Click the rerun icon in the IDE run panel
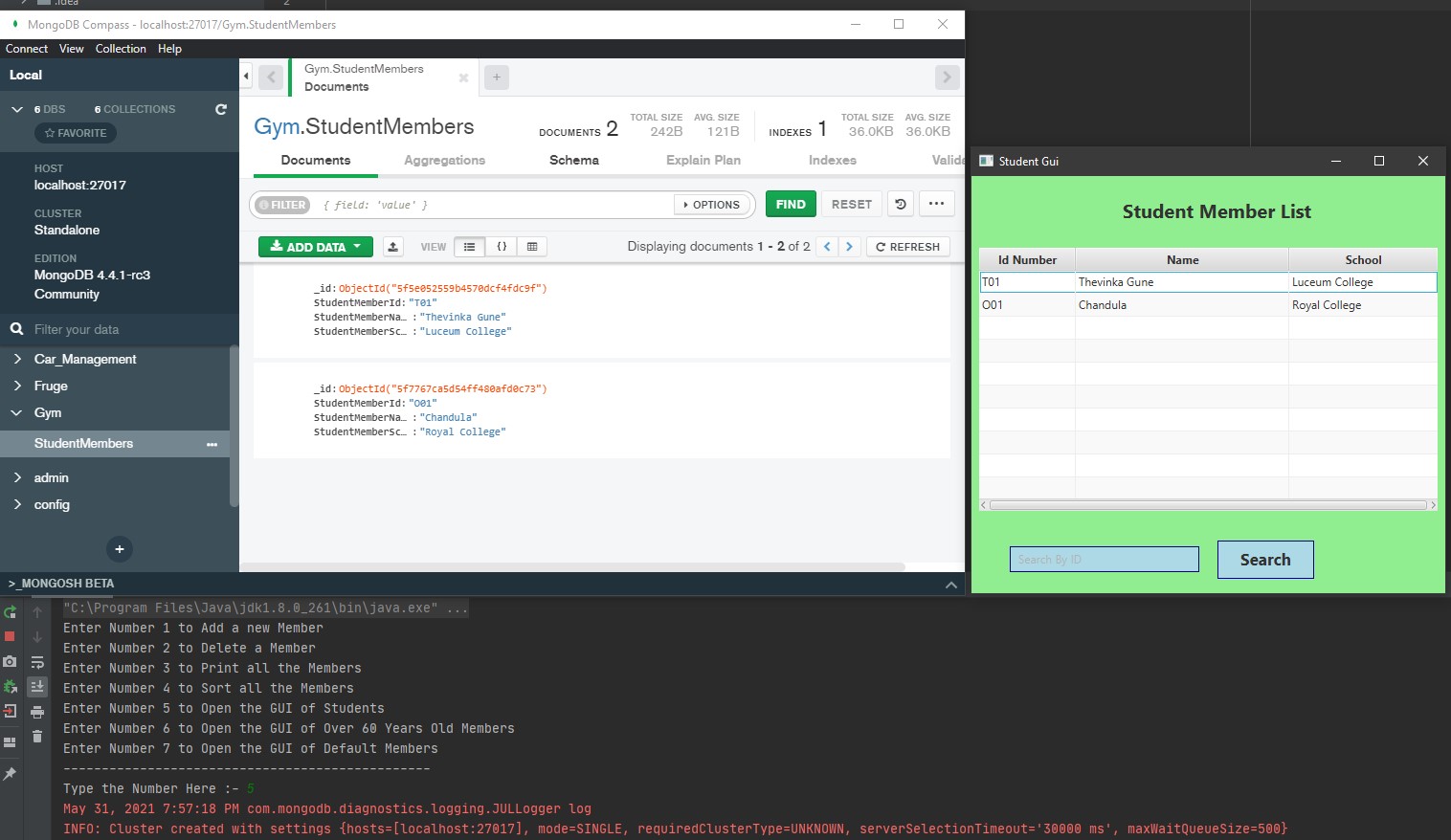The height and width of the screenshot is (840, 1451). (x=10, y=612)
